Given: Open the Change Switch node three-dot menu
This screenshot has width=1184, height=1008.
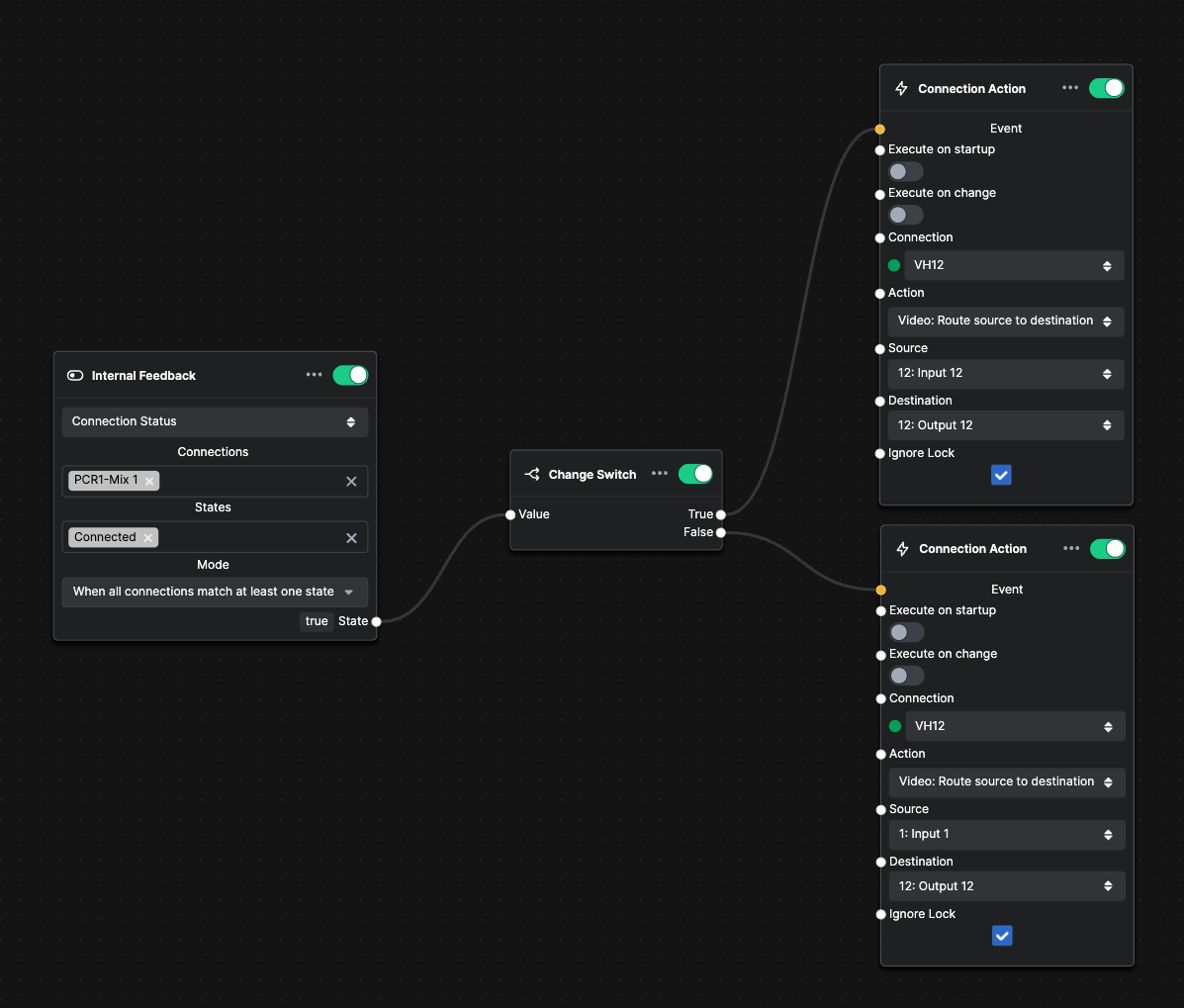Looking at the screenshot, I should (x=659, y=474).
